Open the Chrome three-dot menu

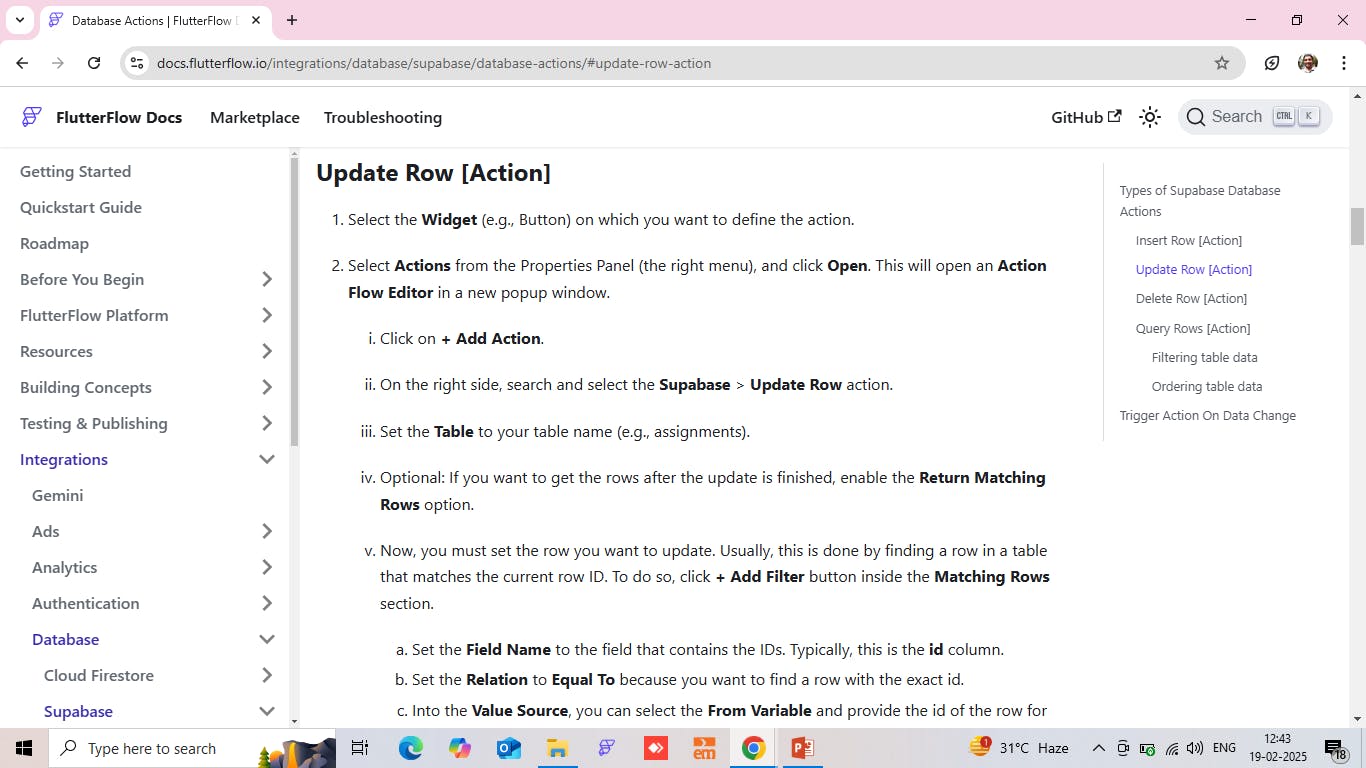tap(1344, 63)
